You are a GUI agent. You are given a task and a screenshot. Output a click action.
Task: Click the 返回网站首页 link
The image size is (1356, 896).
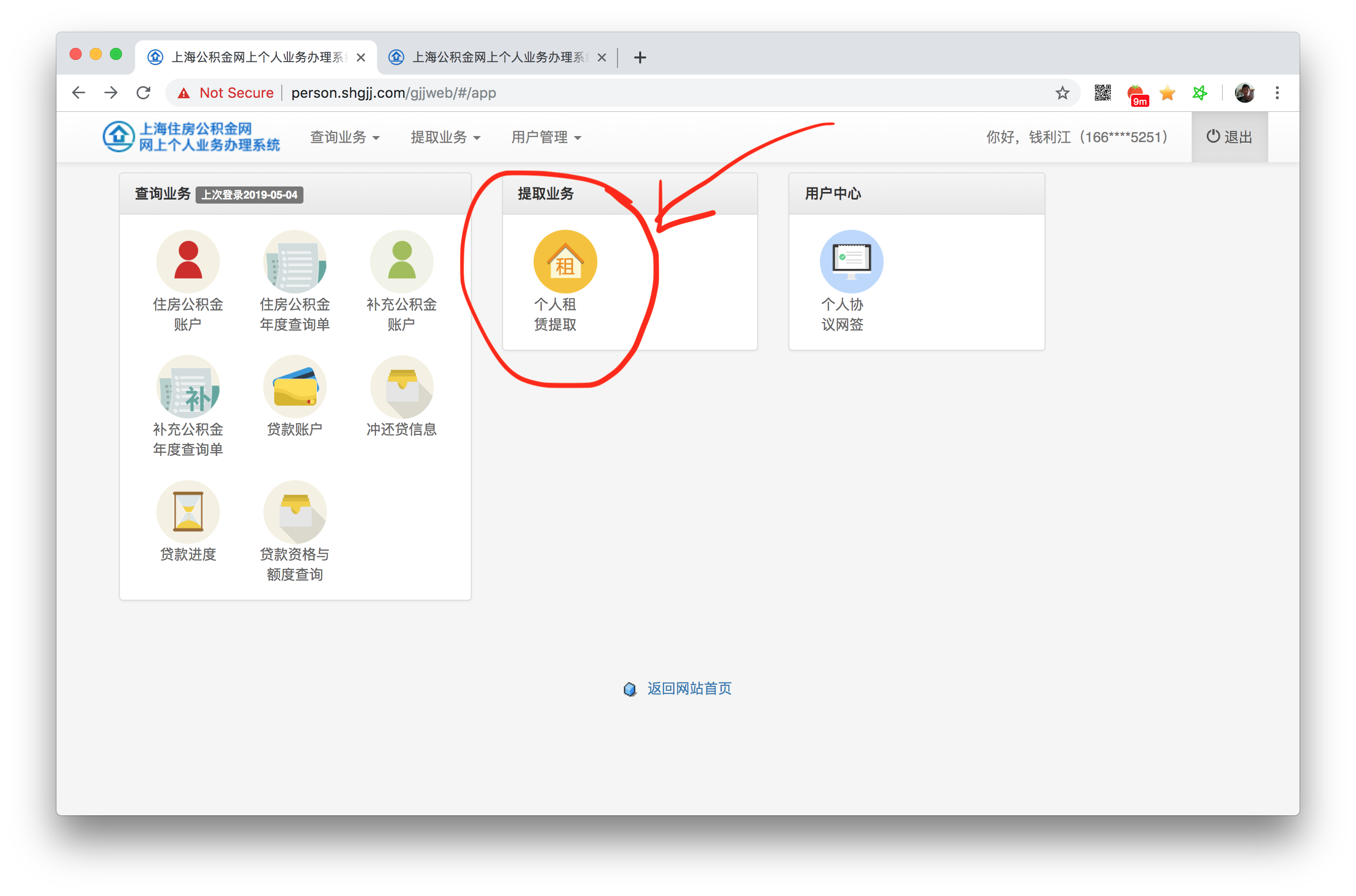(689, 688)
